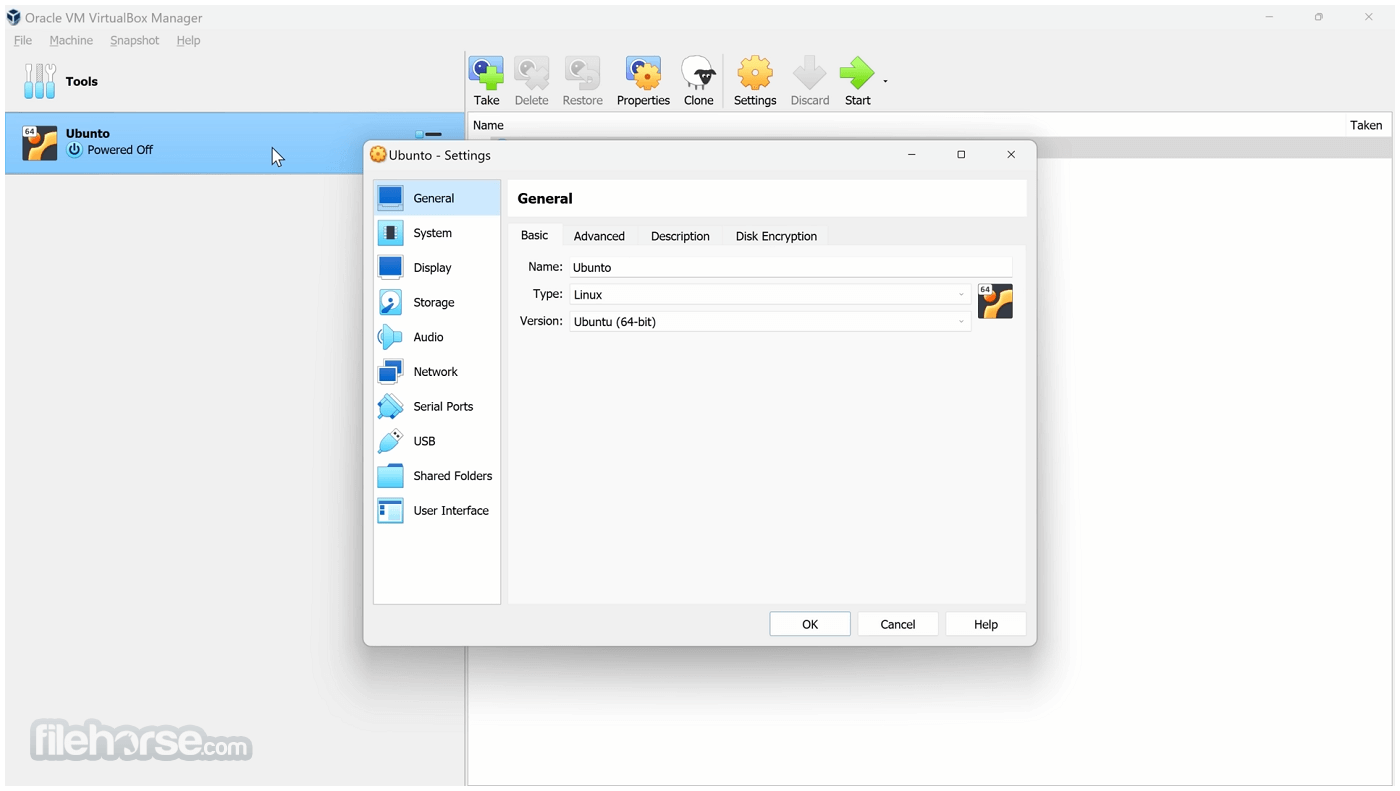
Task: Click the Discard toolbar icon
Action: point(810,81)
